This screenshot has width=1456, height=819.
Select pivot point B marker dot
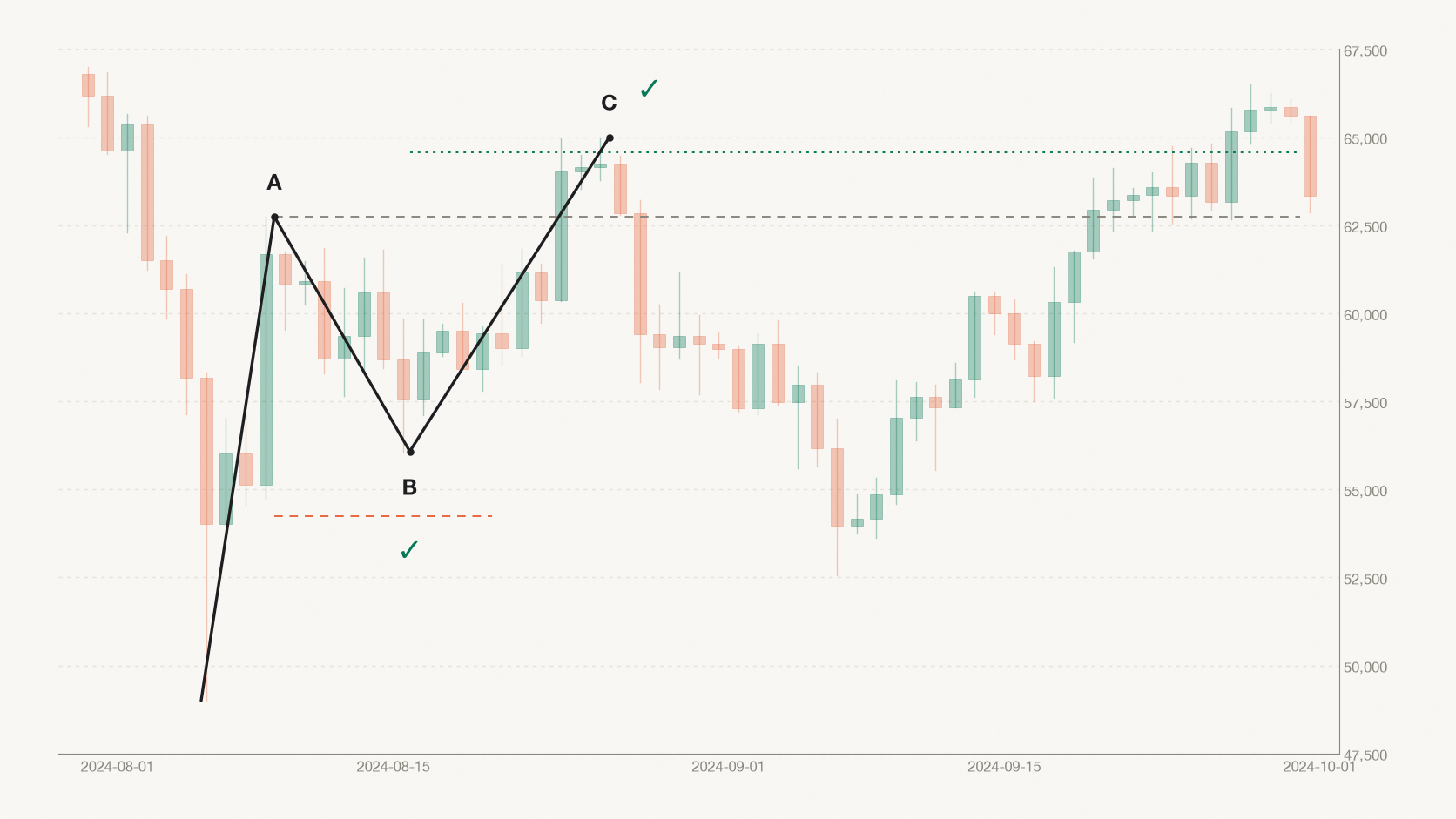pos(410,452)
